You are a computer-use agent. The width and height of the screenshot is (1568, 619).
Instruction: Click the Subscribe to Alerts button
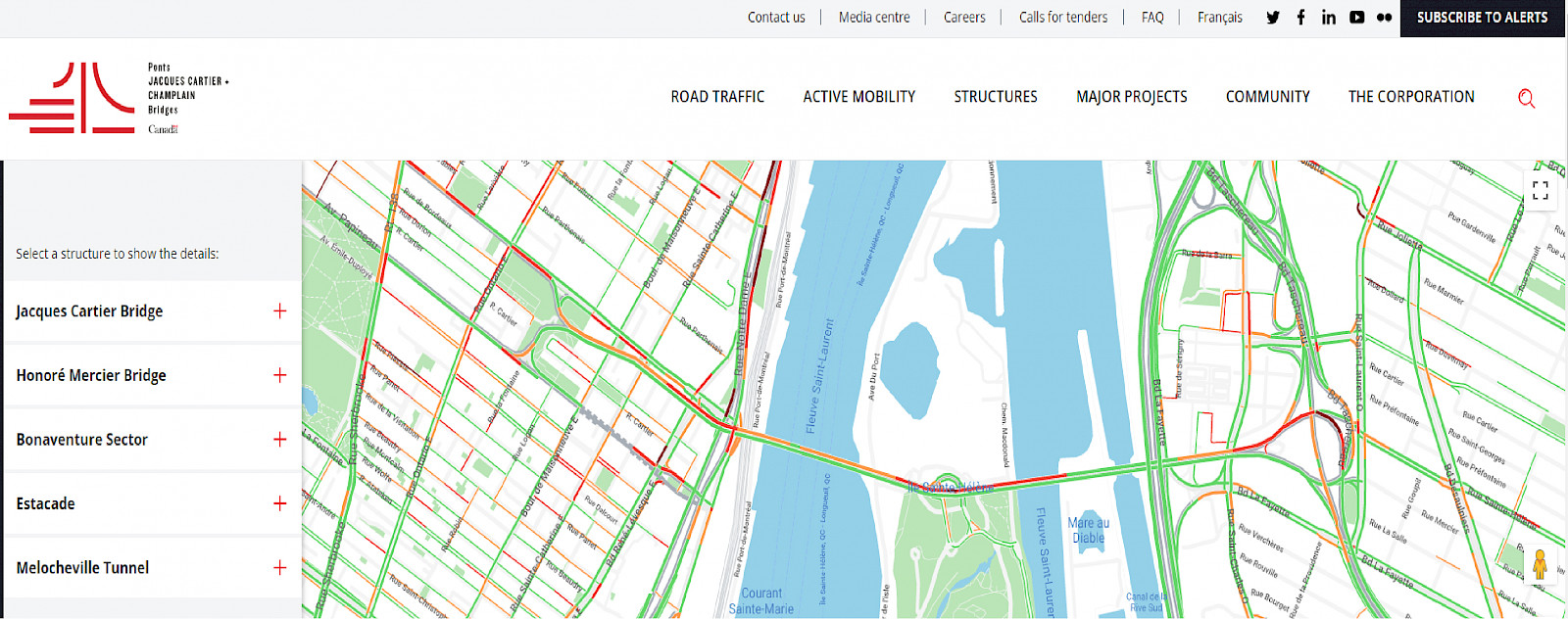click(x=1483, y=18)
